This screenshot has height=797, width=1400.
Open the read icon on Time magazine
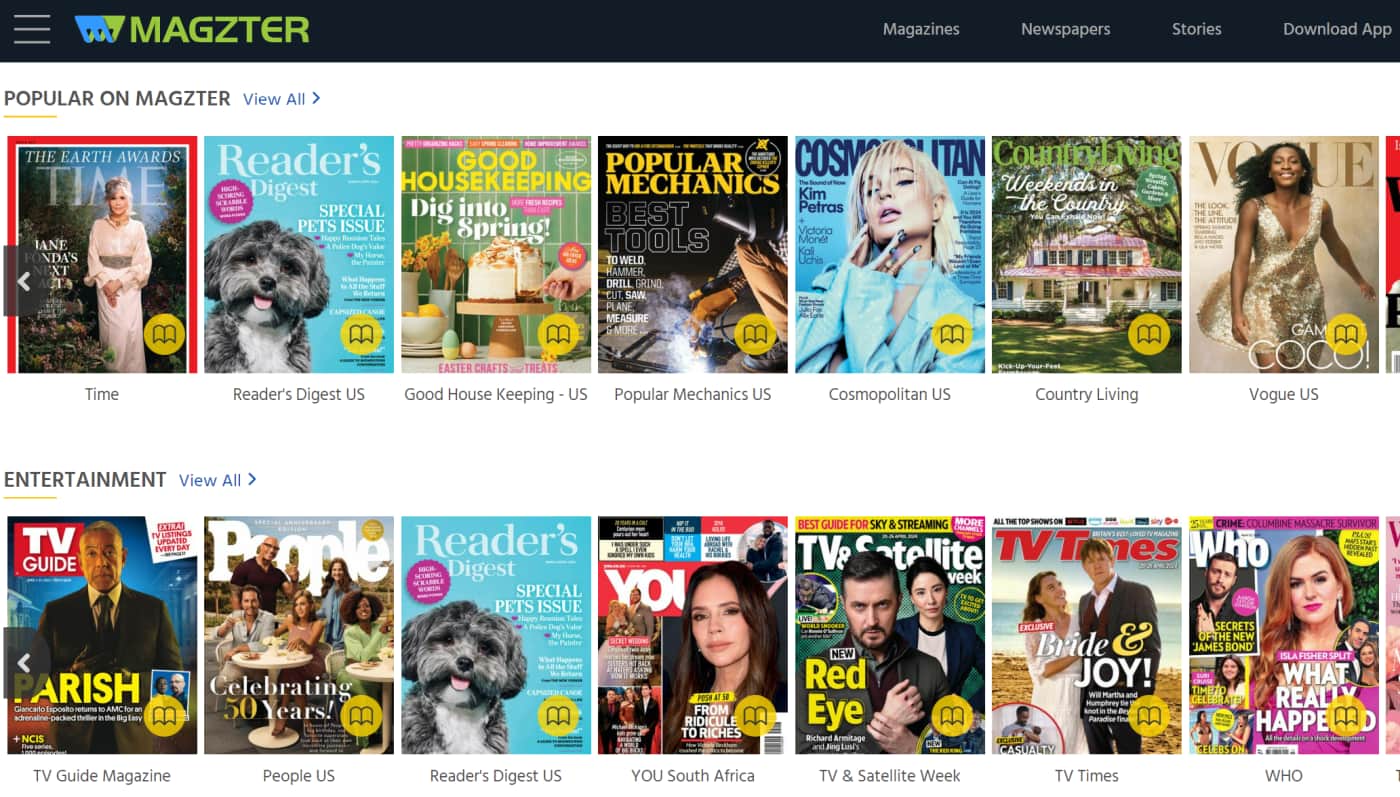[x=164, y=335]
